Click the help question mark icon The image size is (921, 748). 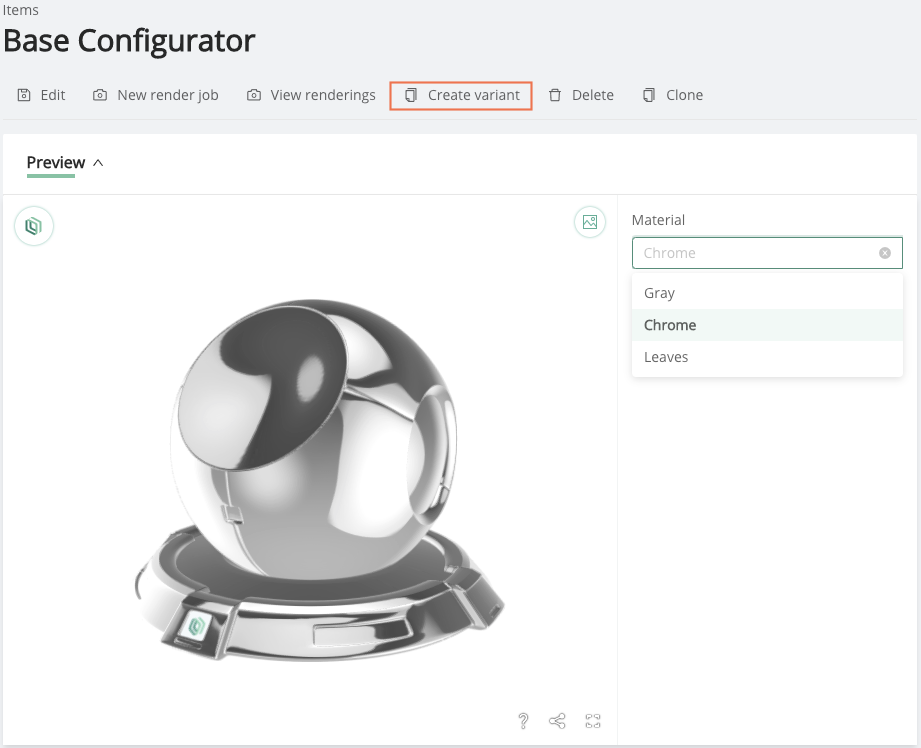point(523,721)
